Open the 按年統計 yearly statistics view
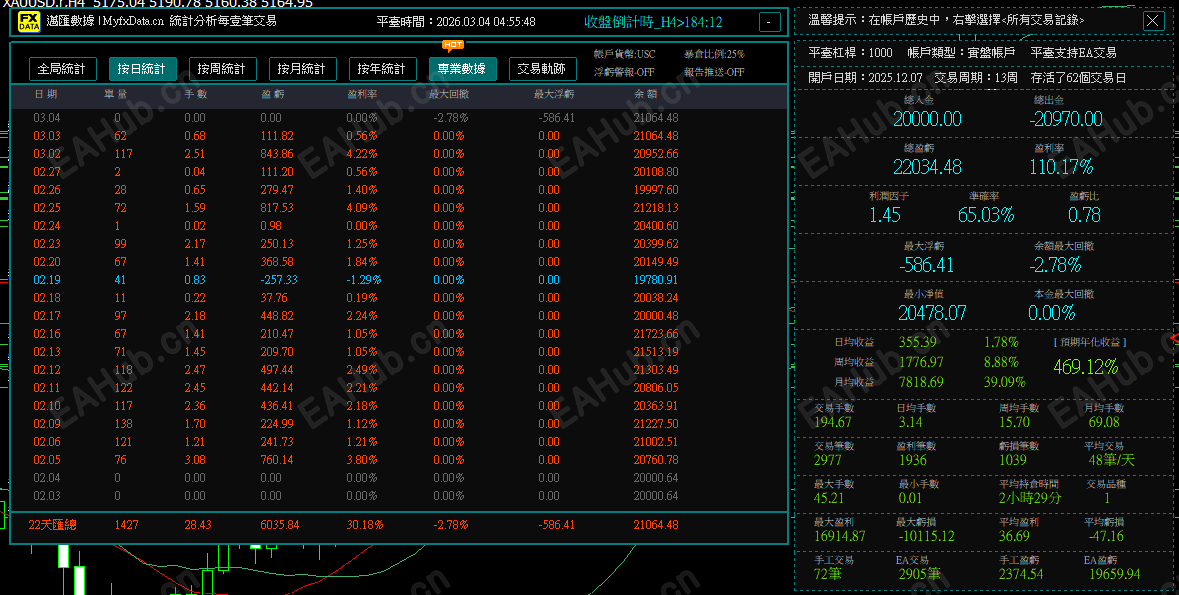Screen dimensions: 1179x595 (x=381, y=69)
